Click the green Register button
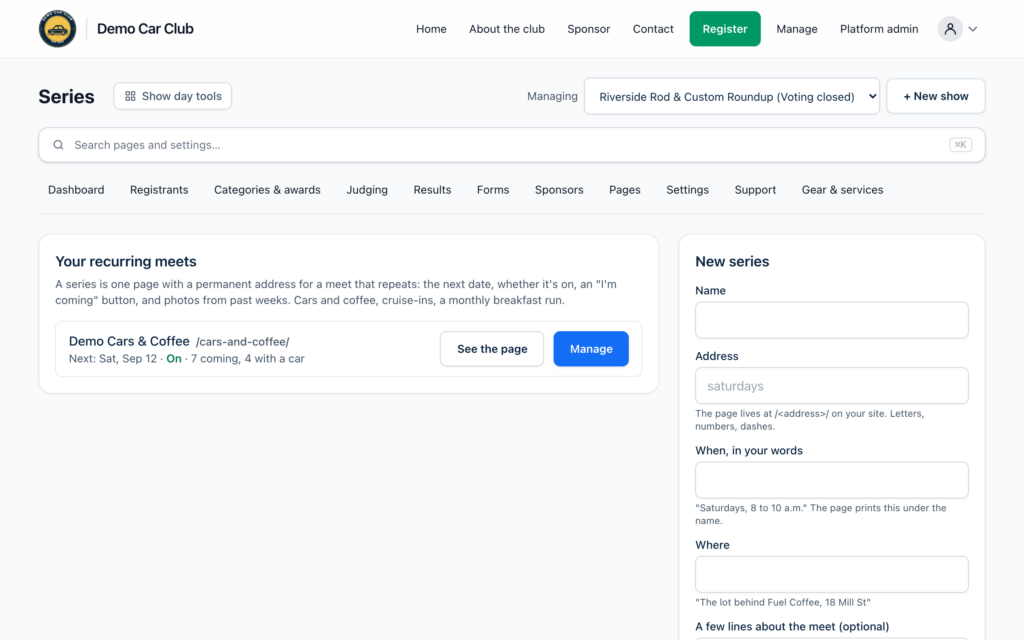 pyautogui.click(x=725, y=29)
